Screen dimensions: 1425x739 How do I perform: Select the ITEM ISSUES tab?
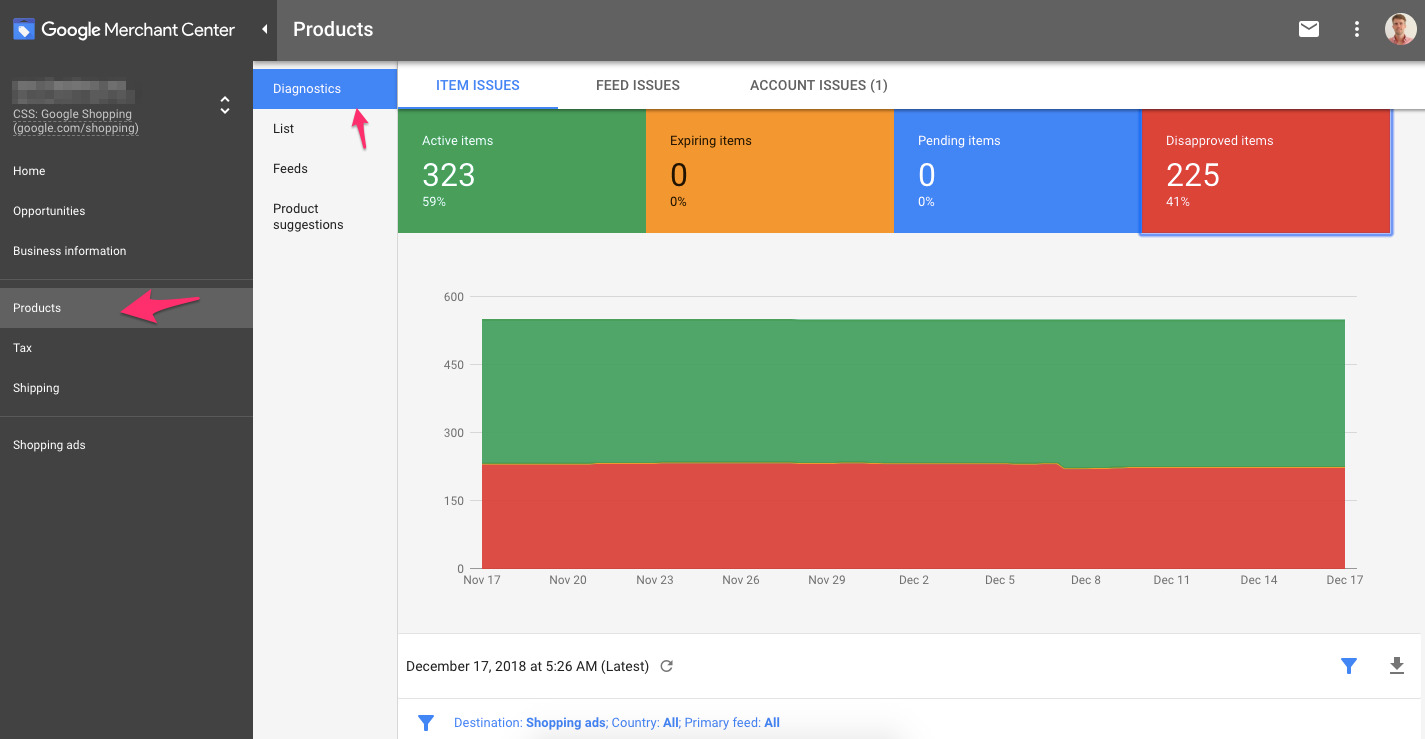click(x=477, y=85)
